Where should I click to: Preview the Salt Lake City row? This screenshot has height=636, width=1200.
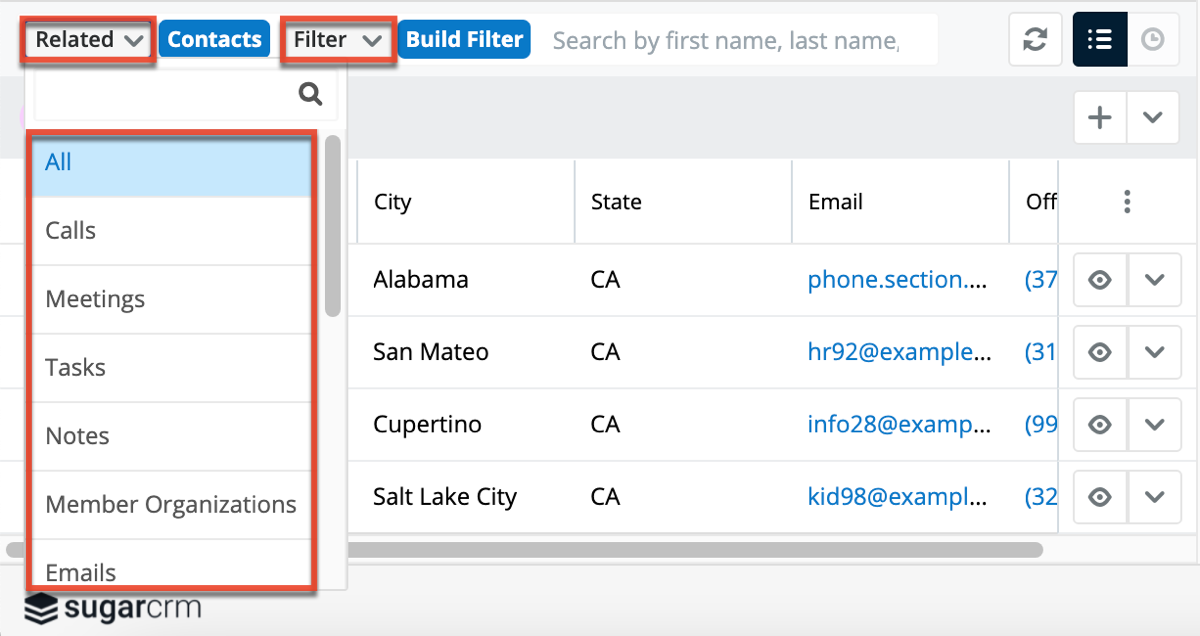click(x=1100, y=497)
